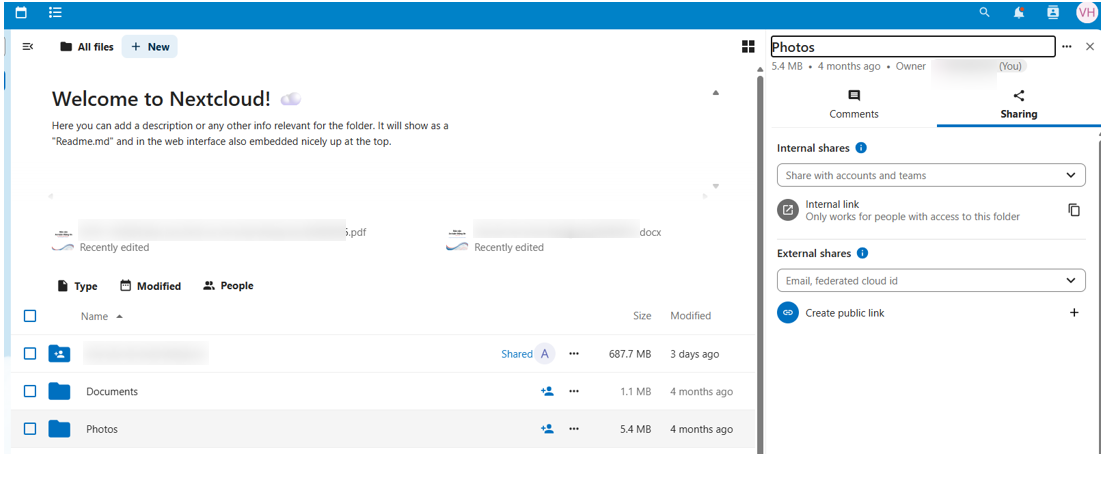
Task: Click the search magnifier icon
Action: pyautogui.click(x=984, y=12)
